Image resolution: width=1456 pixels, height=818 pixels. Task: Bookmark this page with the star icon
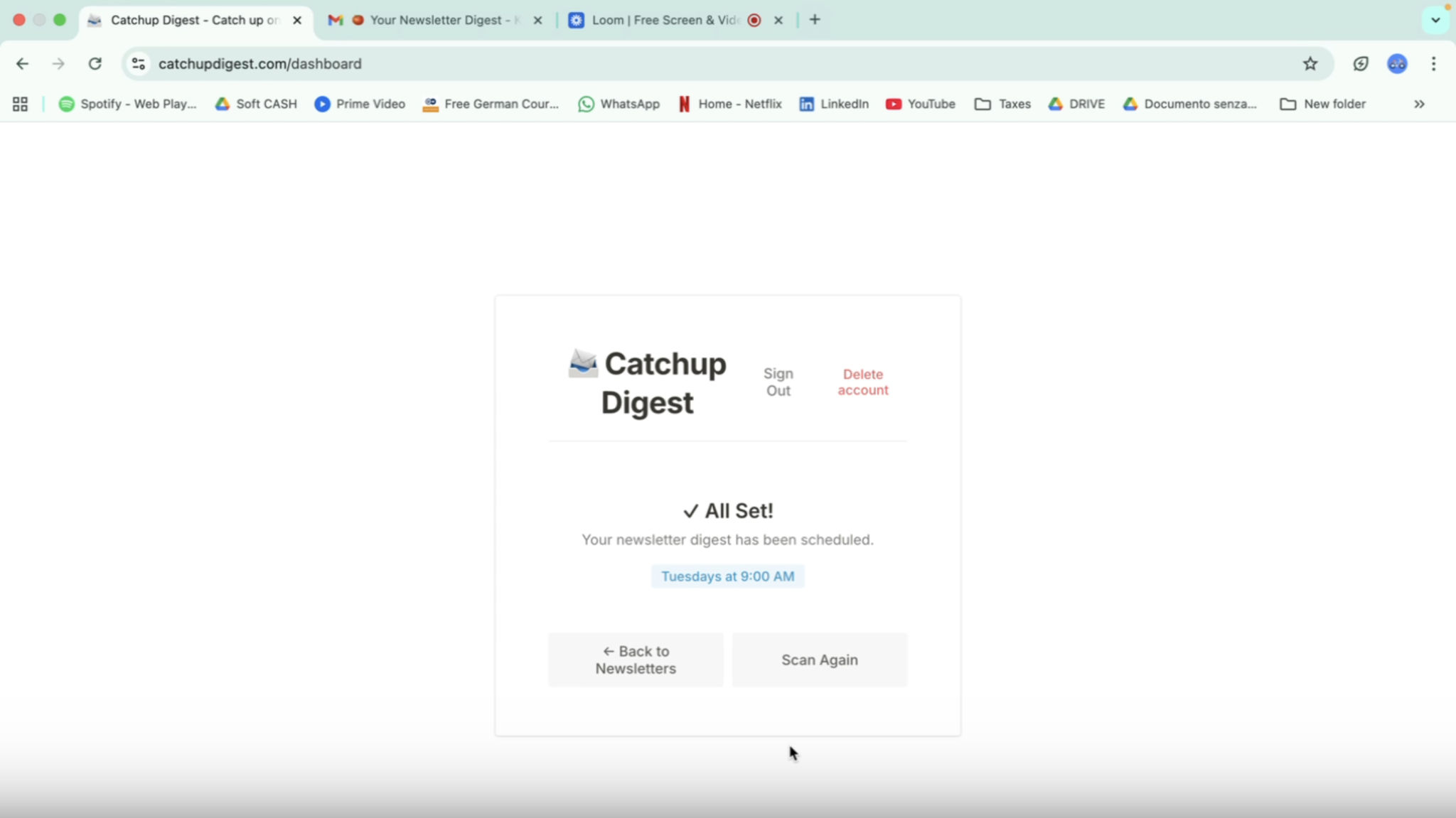click(x=1310, y=64)
